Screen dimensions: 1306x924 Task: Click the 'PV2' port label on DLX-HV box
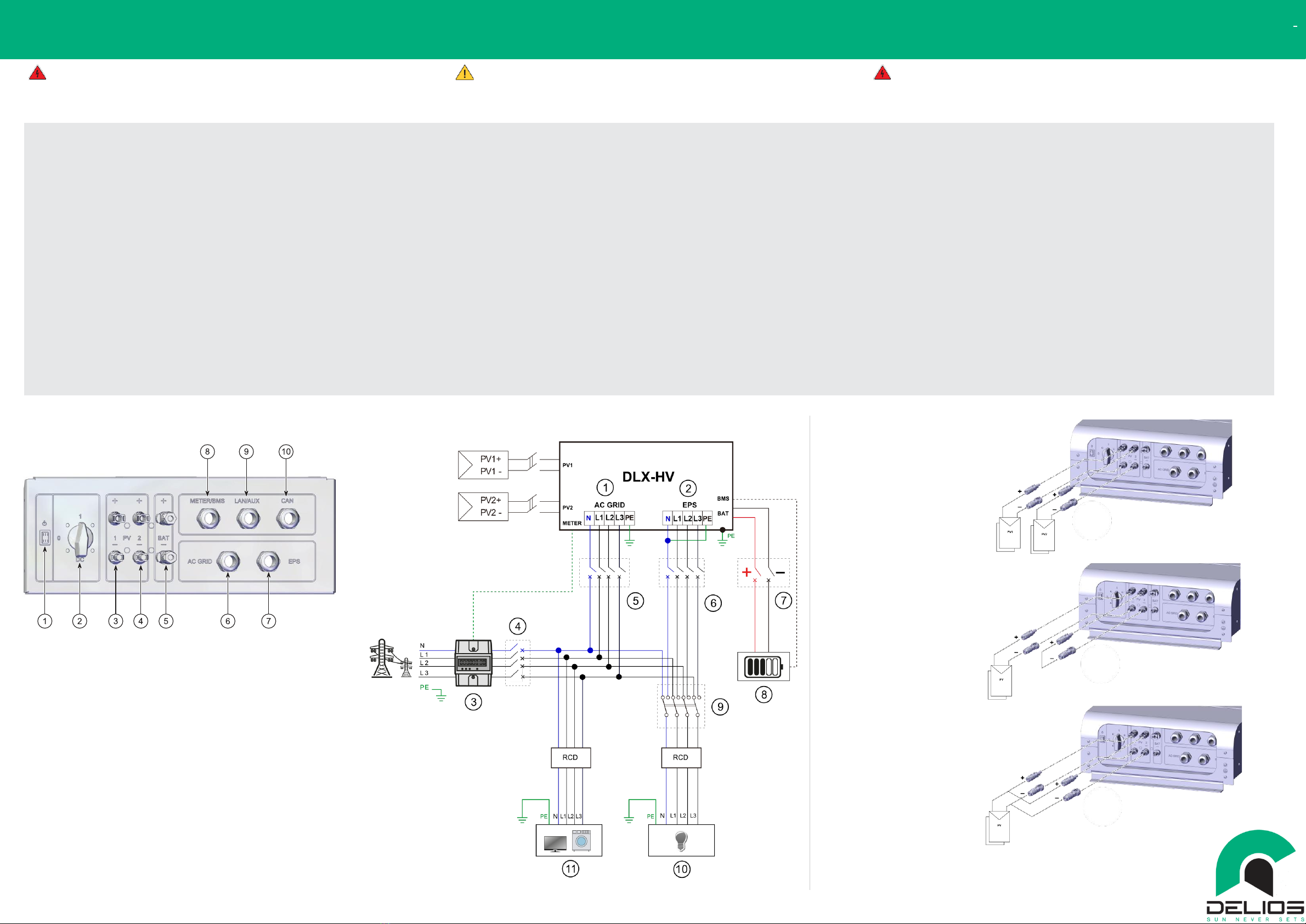click(567, 508)
